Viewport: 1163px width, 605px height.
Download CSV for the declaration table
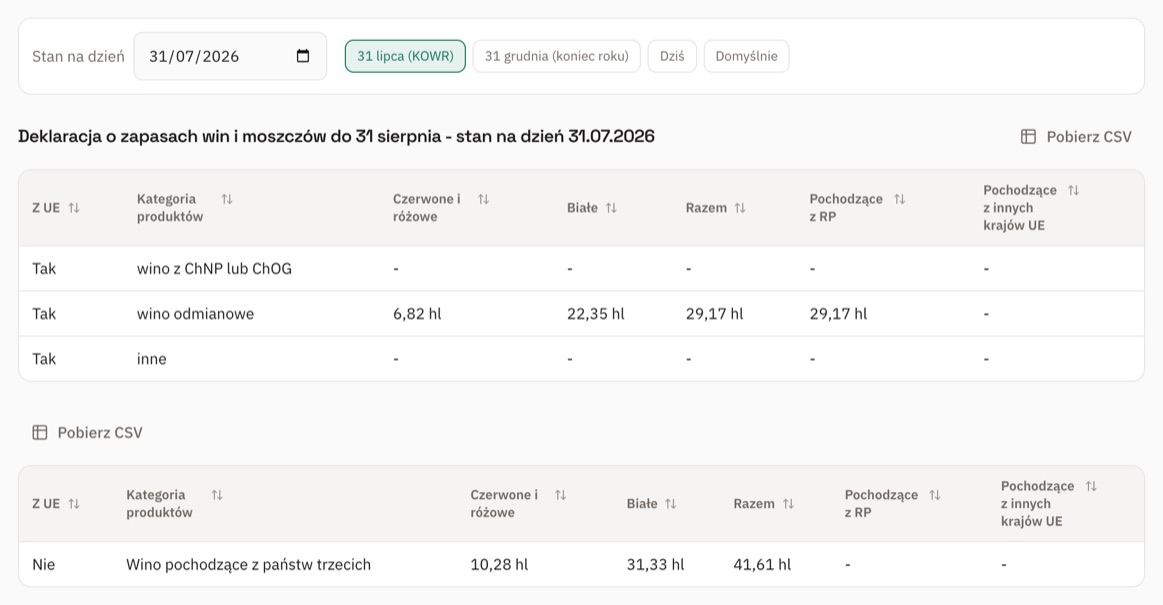pos(1076,136)
